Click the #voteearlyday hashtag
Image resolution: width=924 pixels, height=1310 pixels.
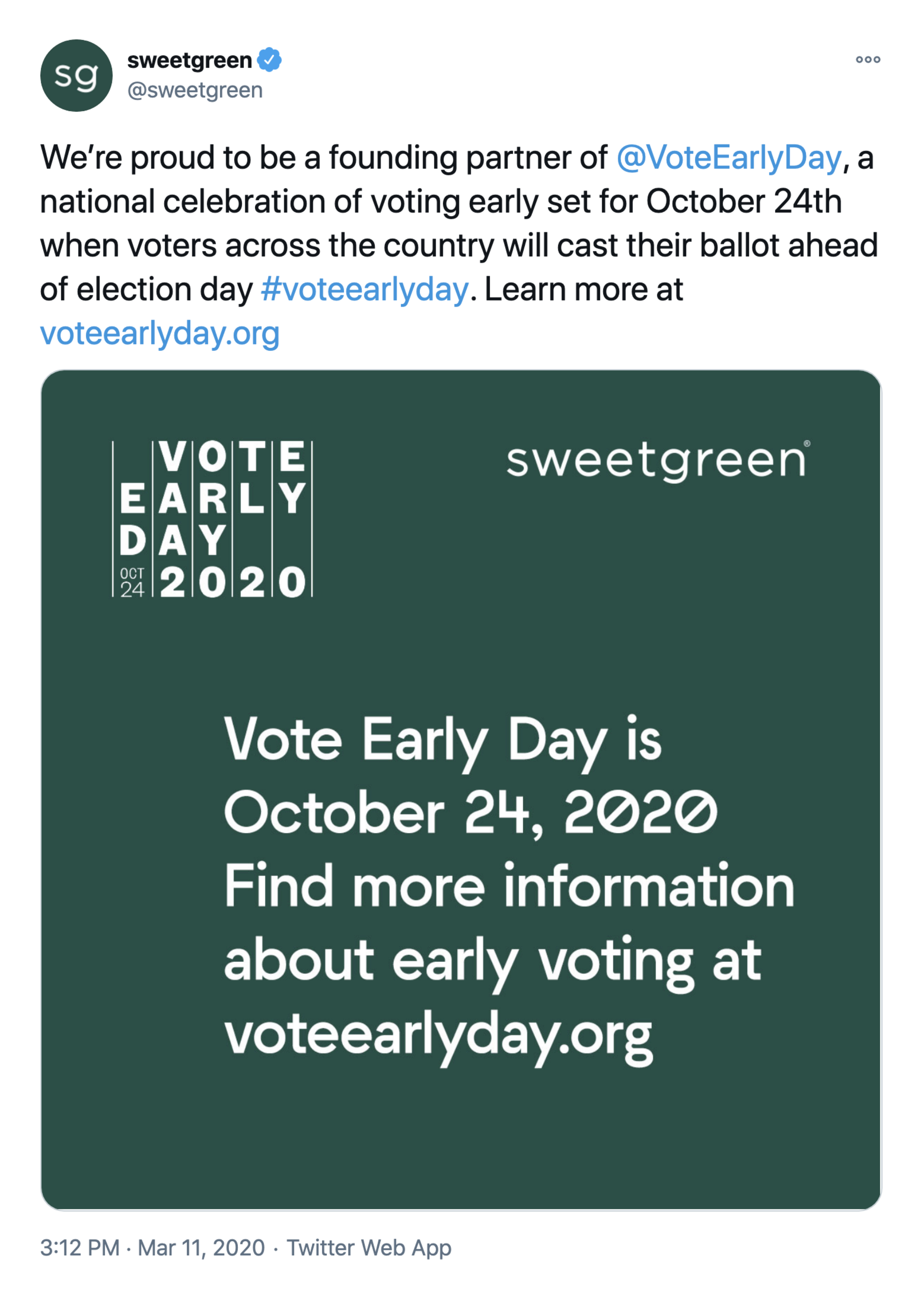pos(365,290)
